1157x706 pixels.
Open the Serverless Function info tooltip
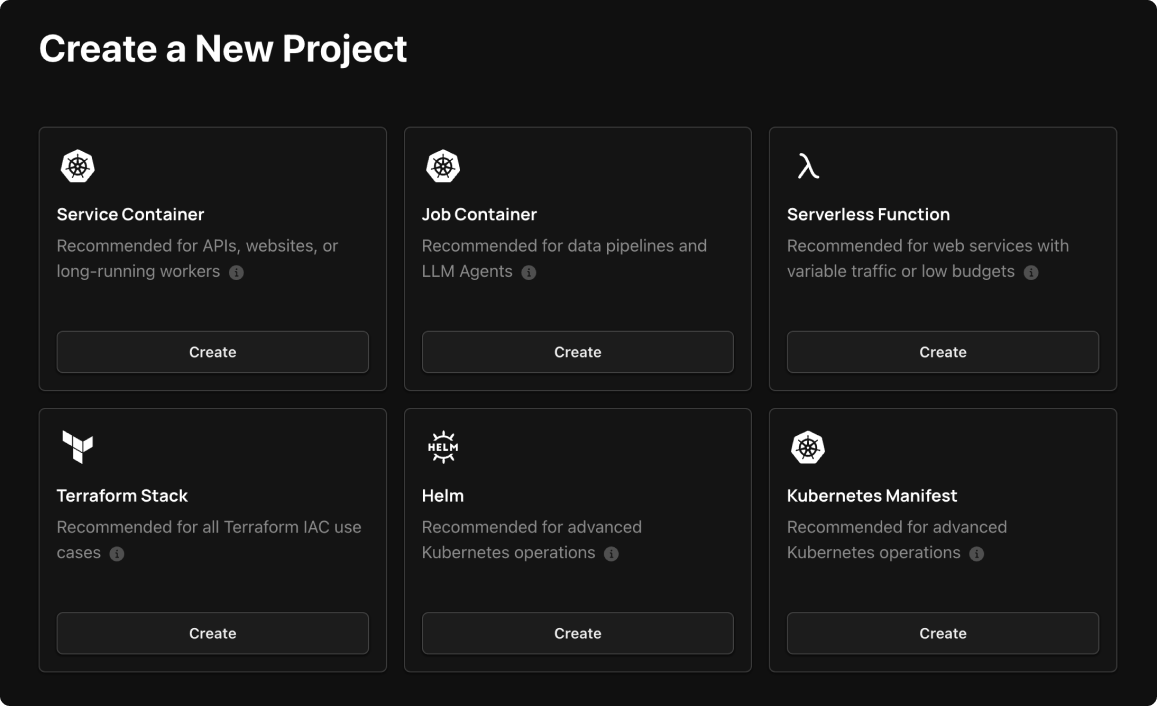pyautogui.click(x=1030, y=271)
